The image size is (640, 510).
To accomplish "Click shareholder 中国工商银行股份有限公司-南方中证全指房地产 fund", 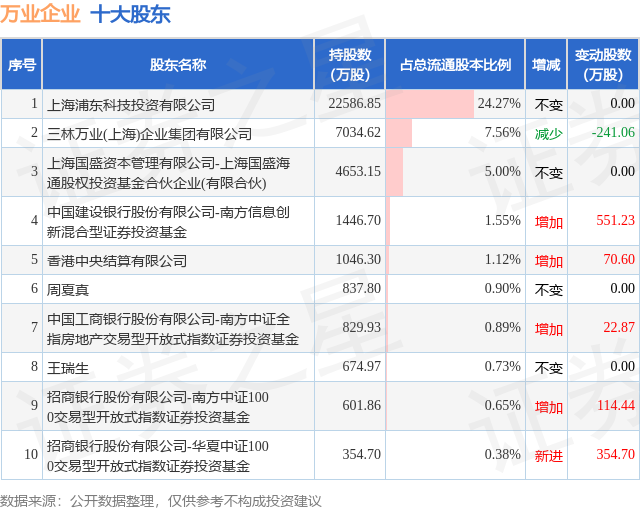I will 173,329.
